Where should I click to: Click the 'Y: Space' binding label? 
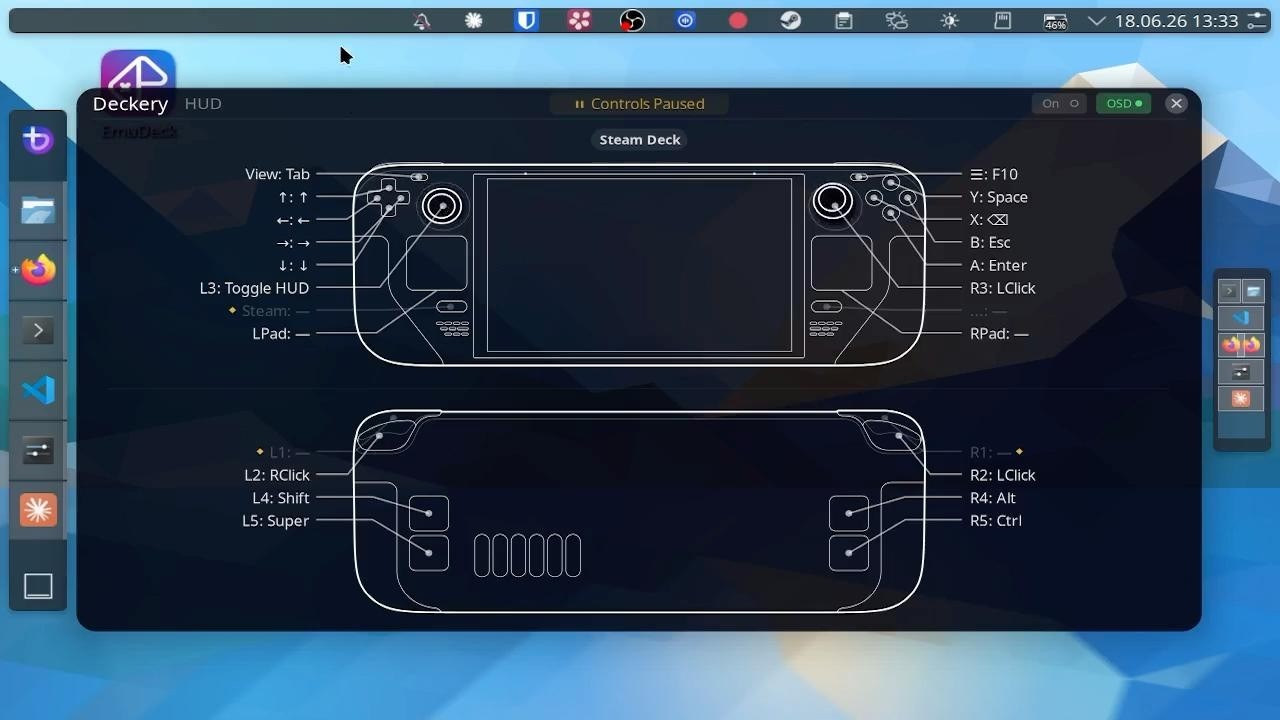[x=999, y=197]
